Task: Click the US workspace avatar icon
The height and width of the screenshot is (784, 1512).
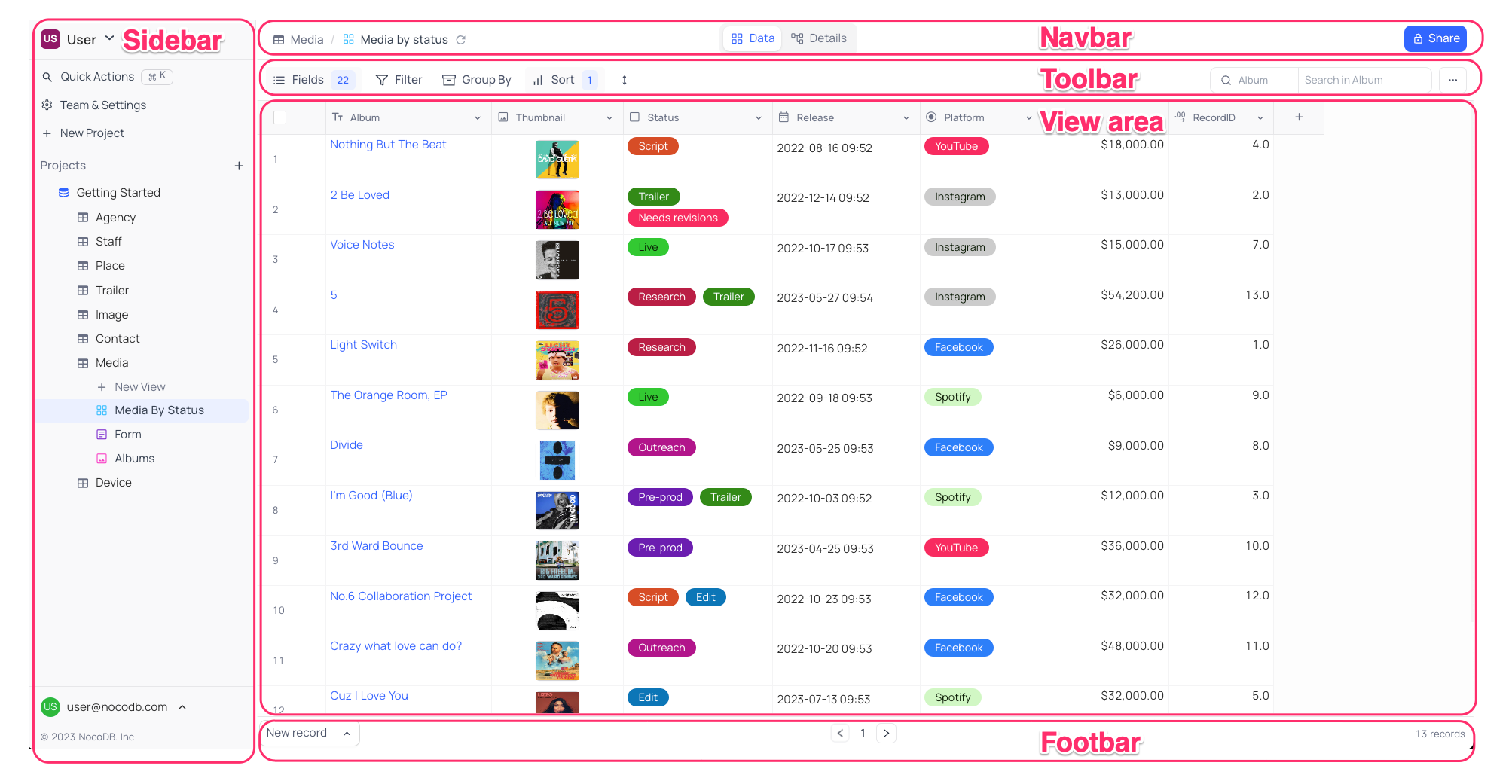Action: coord(50,39)
